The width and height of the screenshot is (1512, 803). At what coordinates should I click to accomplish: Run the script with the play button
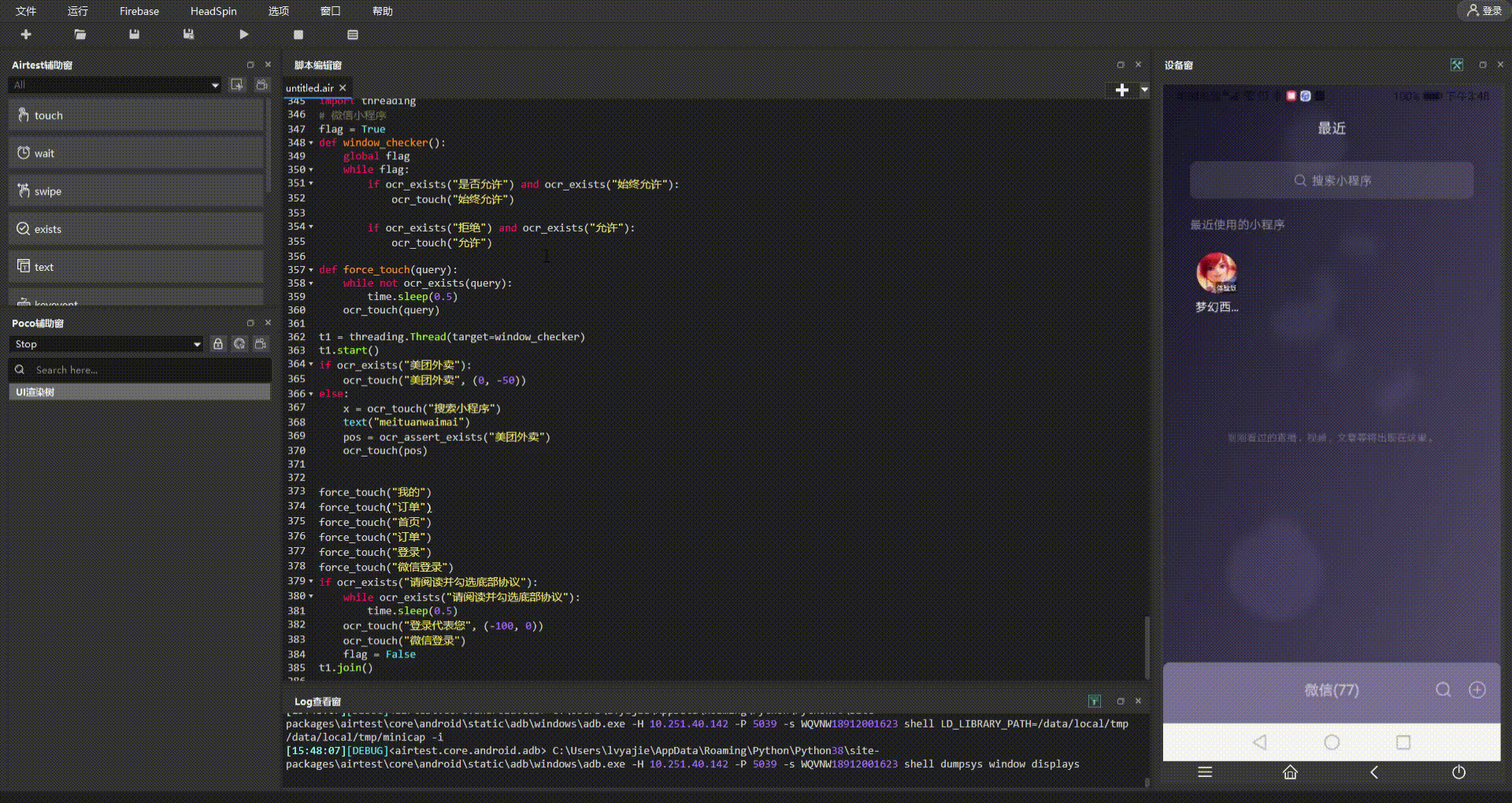click(x=243, y=35)
